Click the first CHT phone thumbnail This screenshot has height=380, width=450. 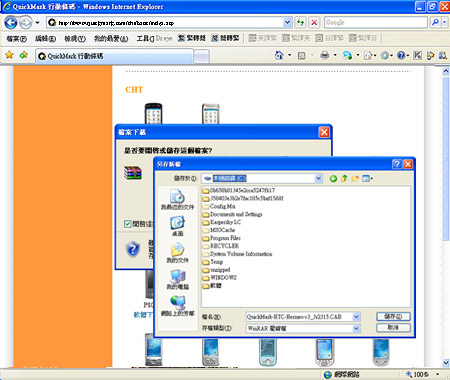(x=153, y=113)
